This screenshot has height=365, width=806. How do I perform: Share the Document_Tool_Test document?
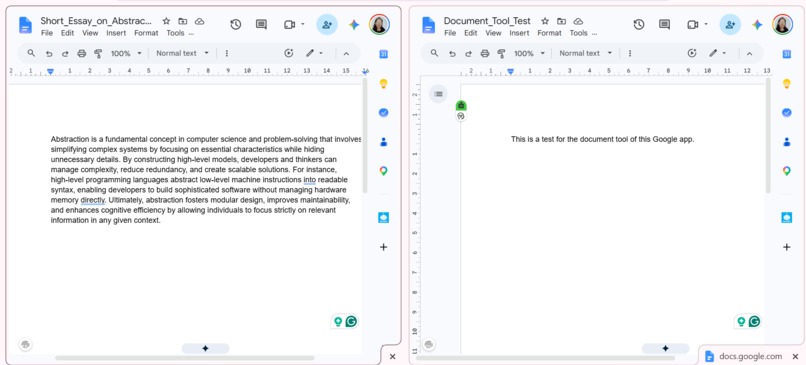coord(730,24)
